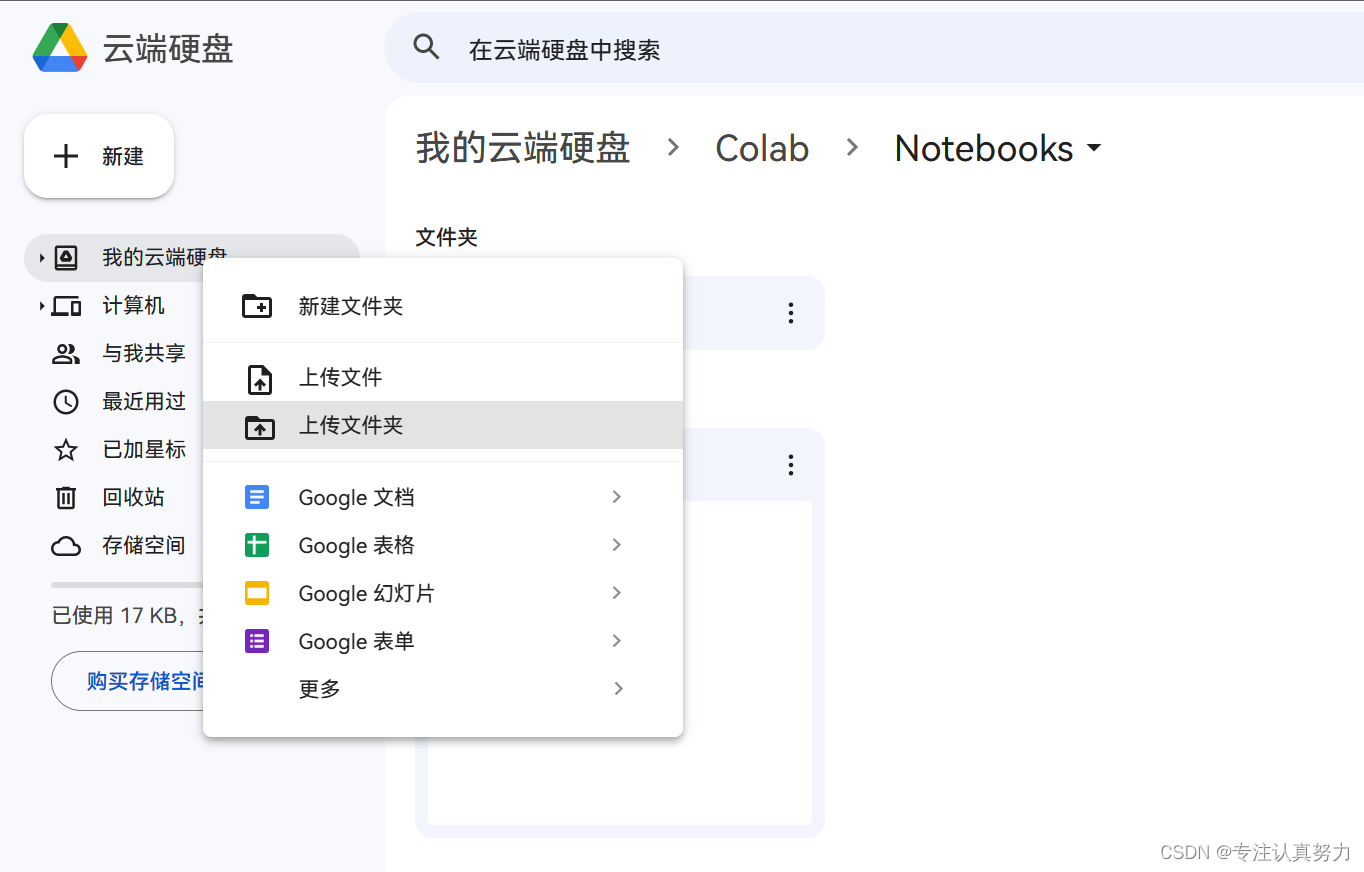This screenshot has height=872, width=1364.
Task: Click the 我的云端硬盘 drive icon in sidebar
Action: [66, 257]
